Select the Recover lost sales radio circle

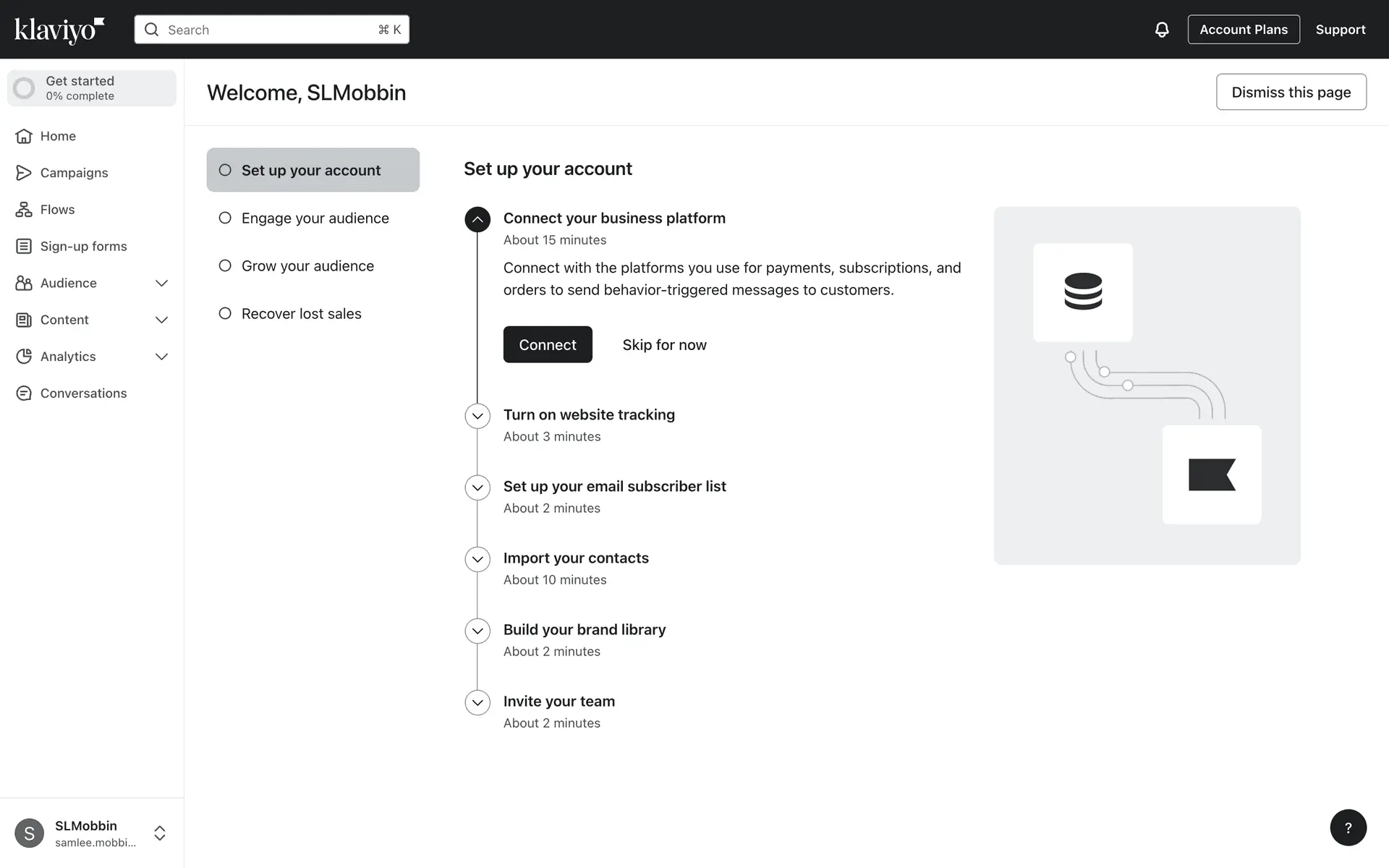tap(225, 313)
